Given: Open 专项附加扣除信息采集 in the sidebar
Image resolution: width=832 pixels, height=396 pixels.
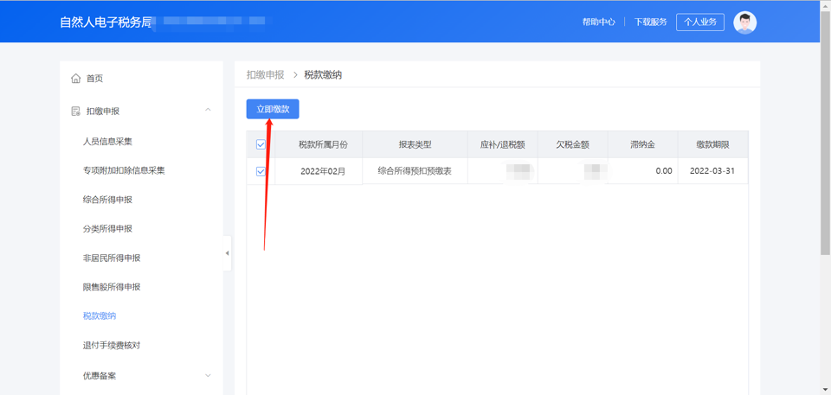Looking at the screenshot, I should [x=124, y=171].
